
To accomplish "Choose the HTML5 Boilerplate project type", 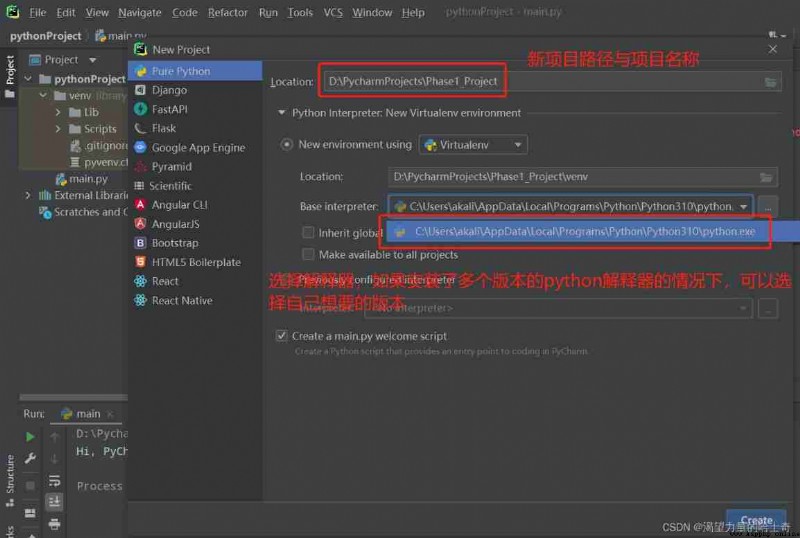I will point(195,262).
